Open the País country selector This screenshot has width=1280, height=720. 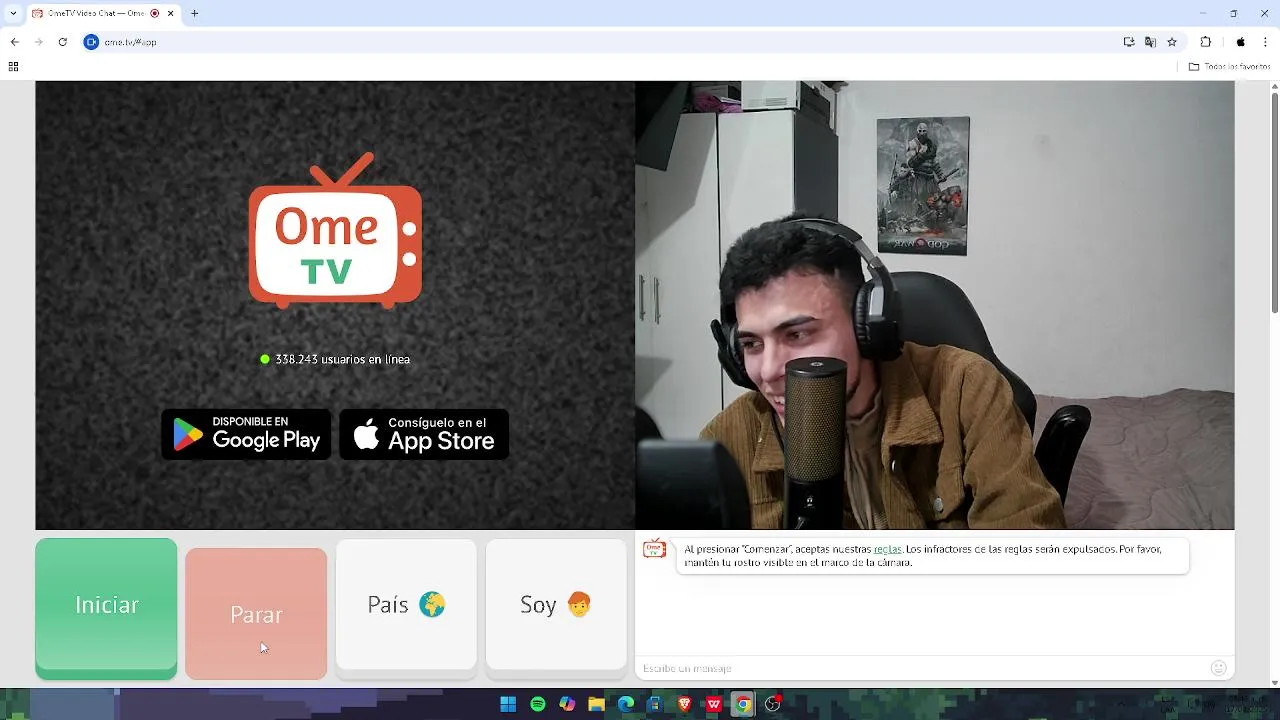coord(406,605)
